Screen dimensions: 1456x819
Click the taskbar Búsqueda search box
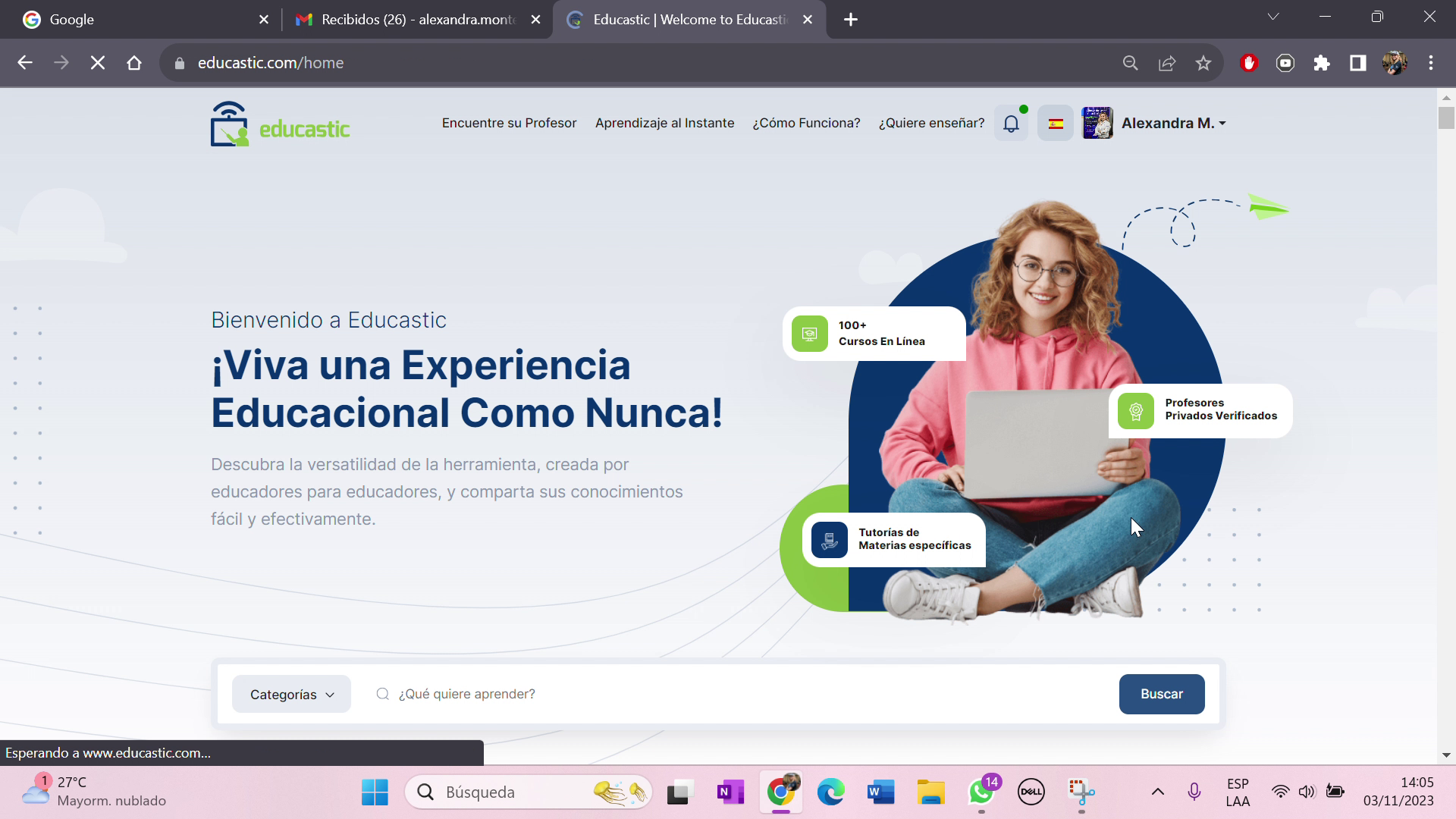pos(529,792)
